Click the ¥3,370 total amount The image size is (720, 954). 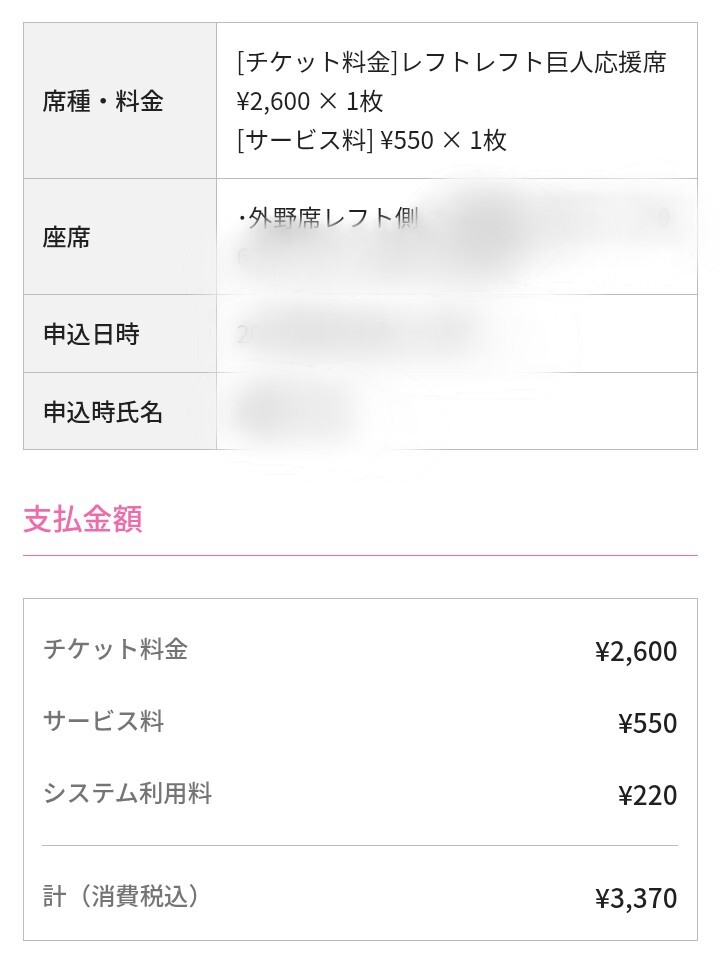[636, 898]
